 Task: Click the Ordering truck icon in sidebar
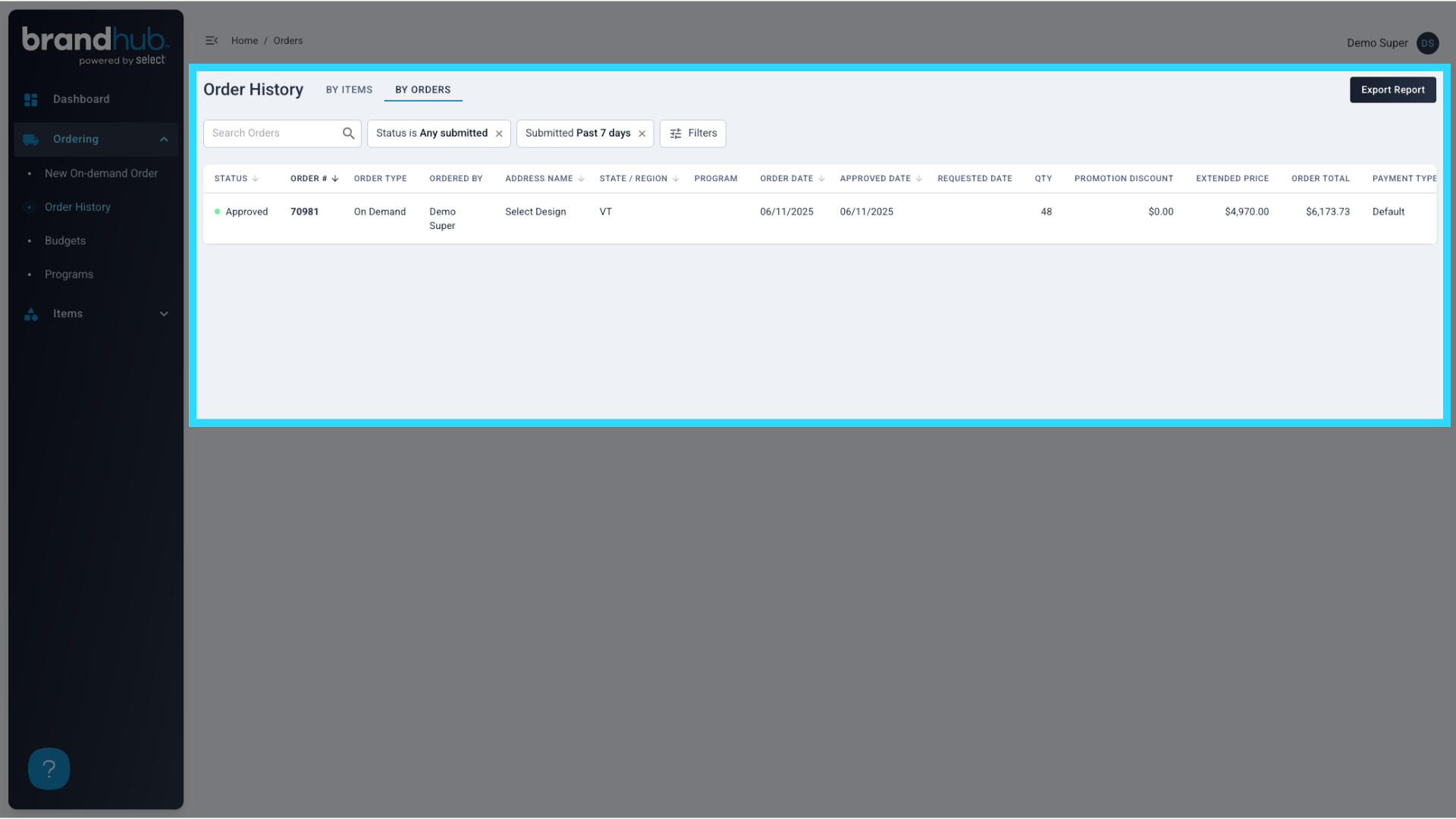click(x=31, y=140)
